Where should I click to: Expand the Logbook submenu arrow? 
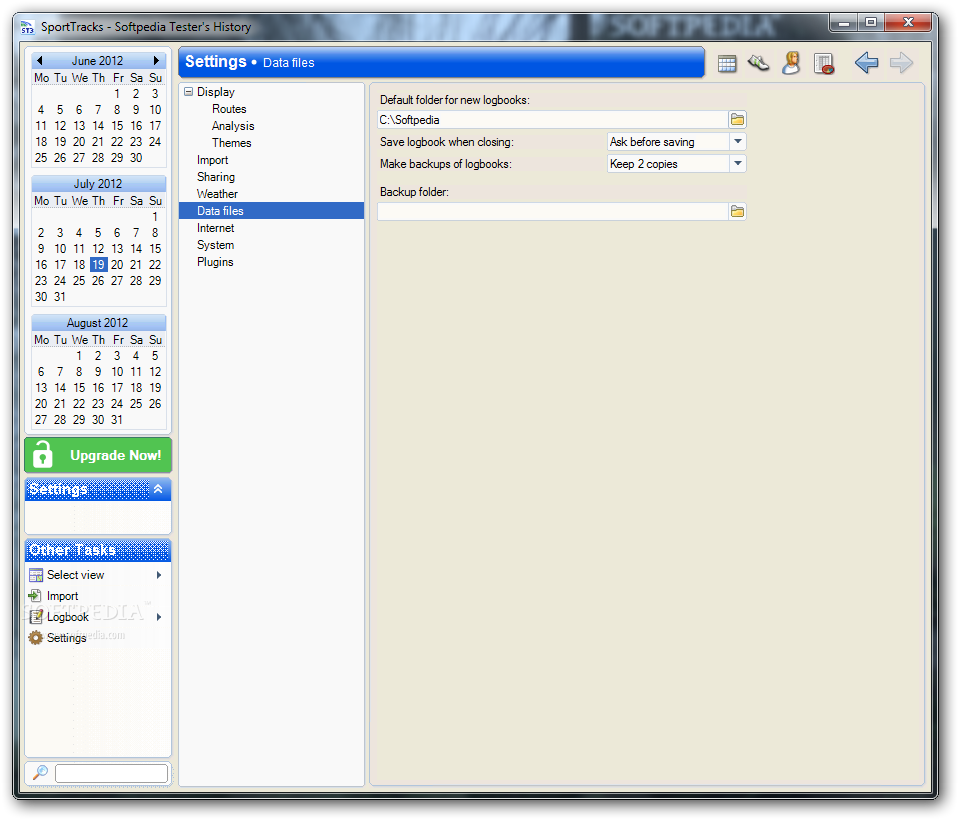click(159, 617)
